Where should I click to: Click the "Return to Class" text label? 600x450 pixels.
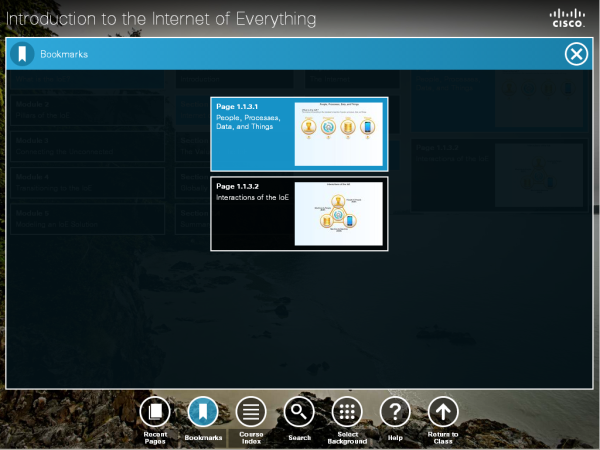[443, 437]
